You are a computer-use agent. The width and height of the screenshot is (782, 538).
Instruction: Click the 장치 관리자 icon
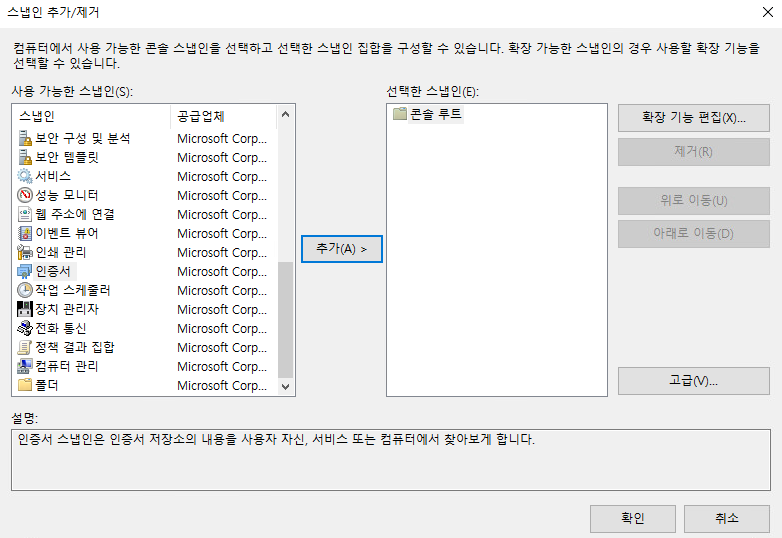[25, 309]
